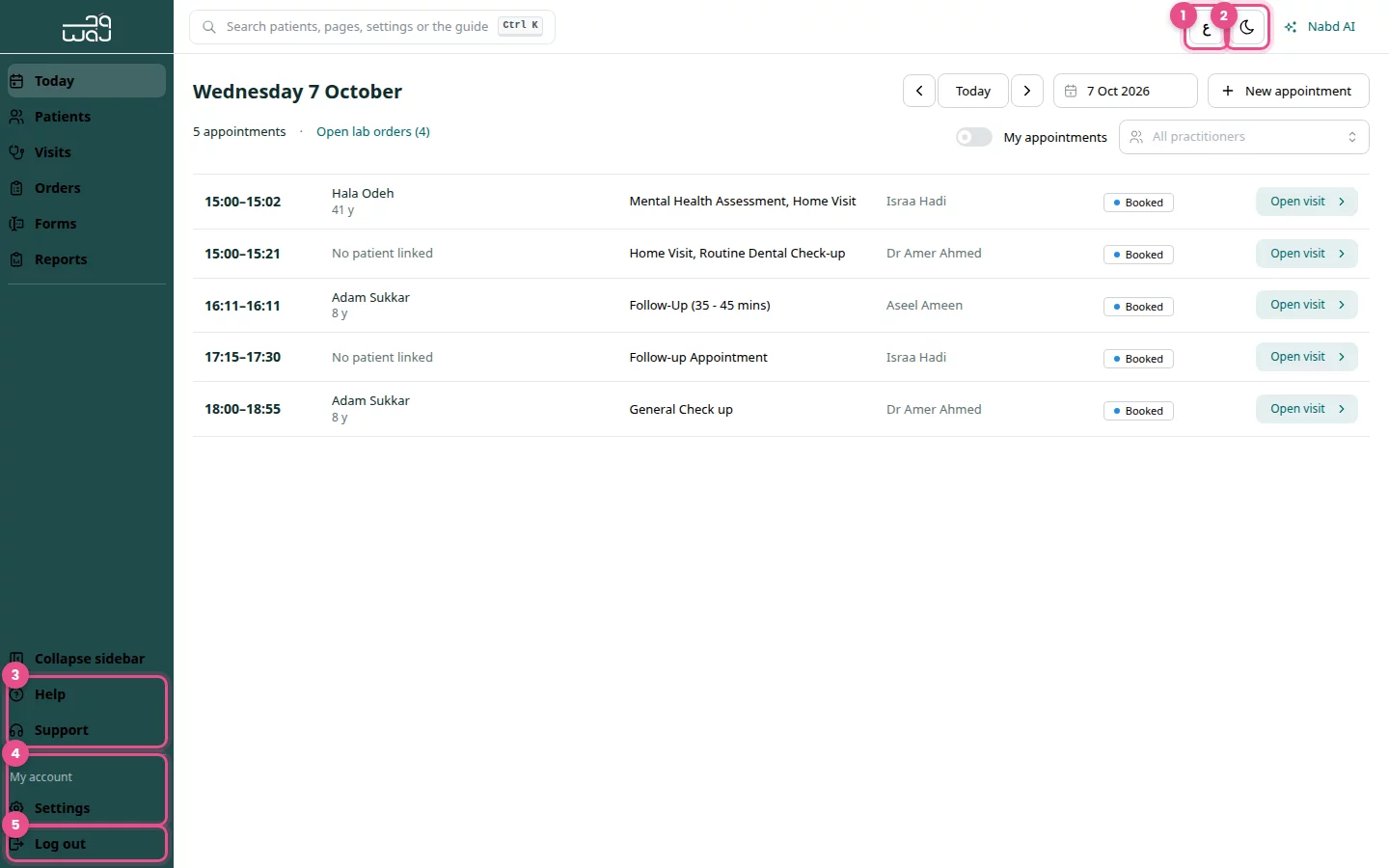Focus the search patients field
This screenshot has height=868, width=1389.
point(372,27)
